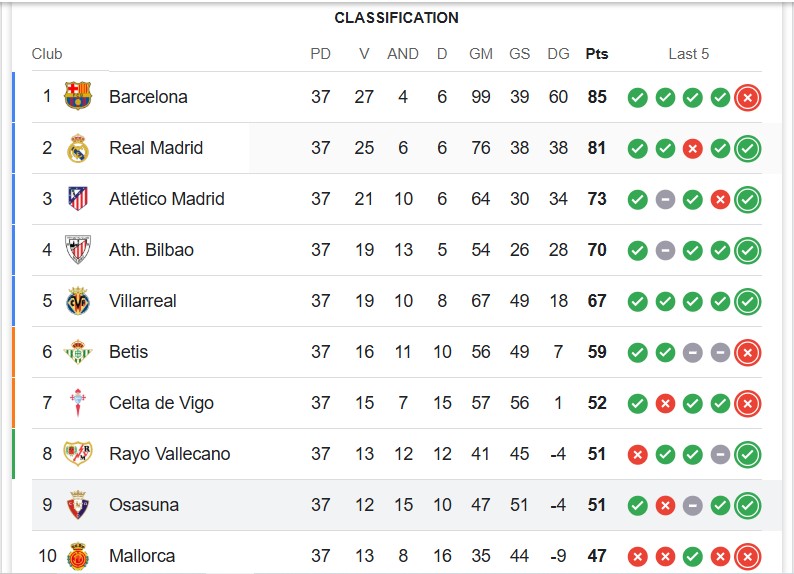This screenshot has height=574, width=794.
Task: Click the DG column header
Action: pos(558,54)
